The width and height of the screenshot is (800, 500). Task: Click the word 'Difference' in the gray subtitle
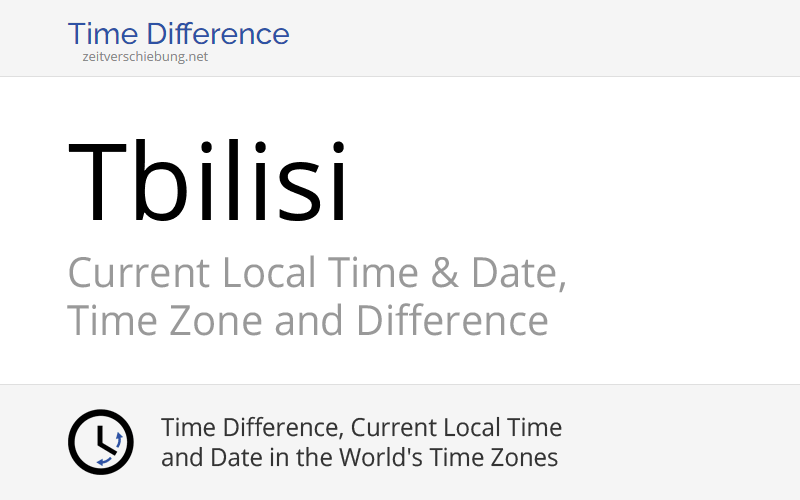click(x=452, y=321)
